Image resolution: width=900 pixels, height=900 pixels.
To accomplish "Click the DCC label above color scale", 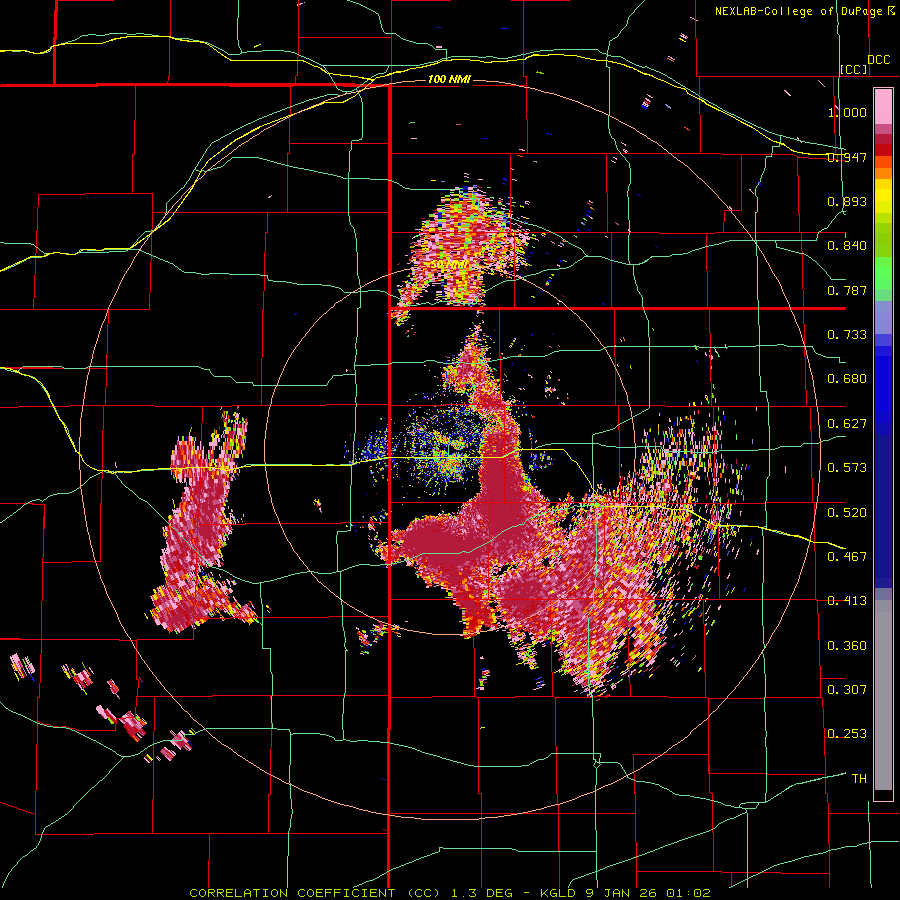I will [878, 60].
